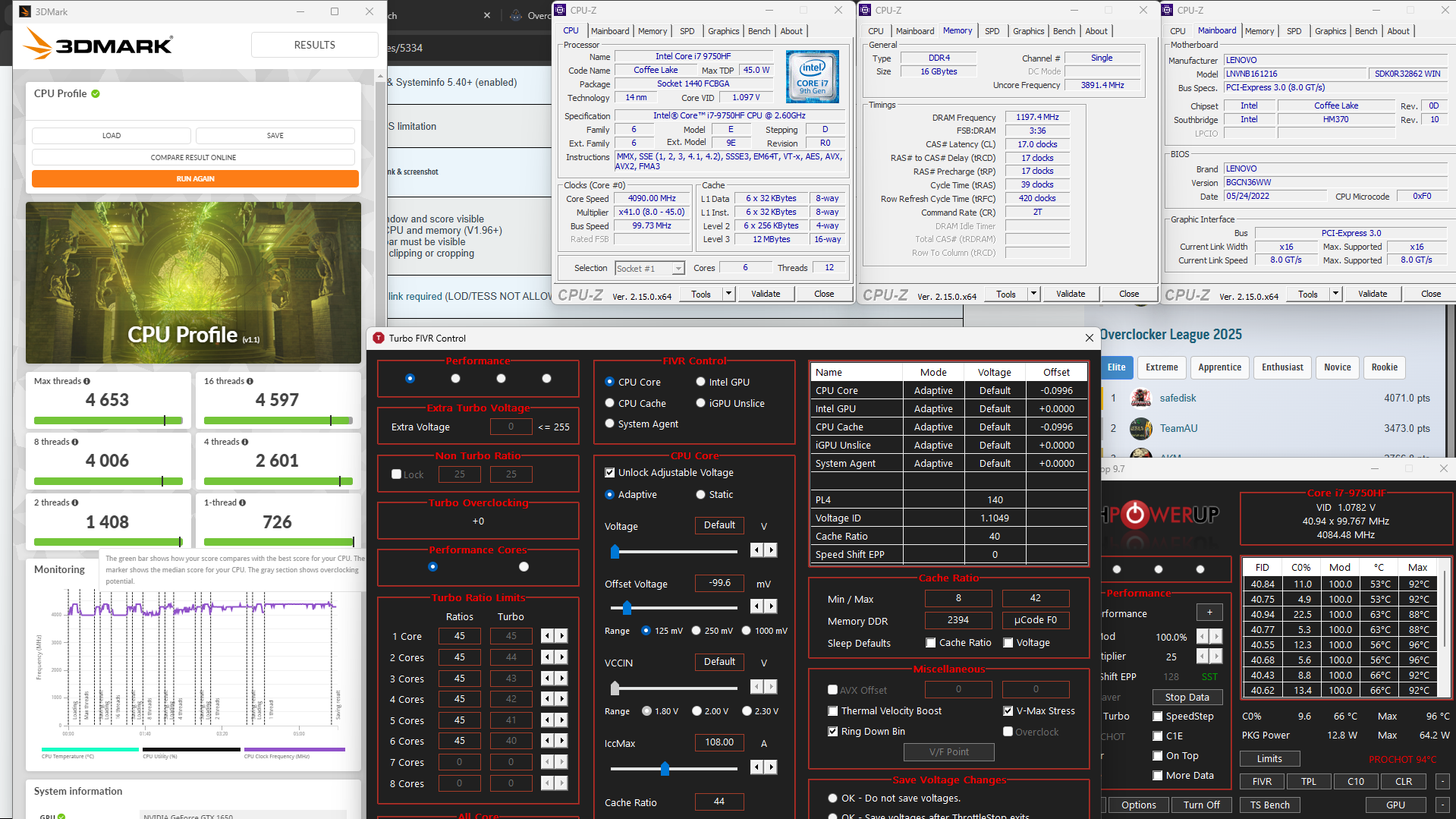The image size is (1456, 819).
Task: Click the CPU Profile benchmark thumbnail
Action: pos(193,282)
